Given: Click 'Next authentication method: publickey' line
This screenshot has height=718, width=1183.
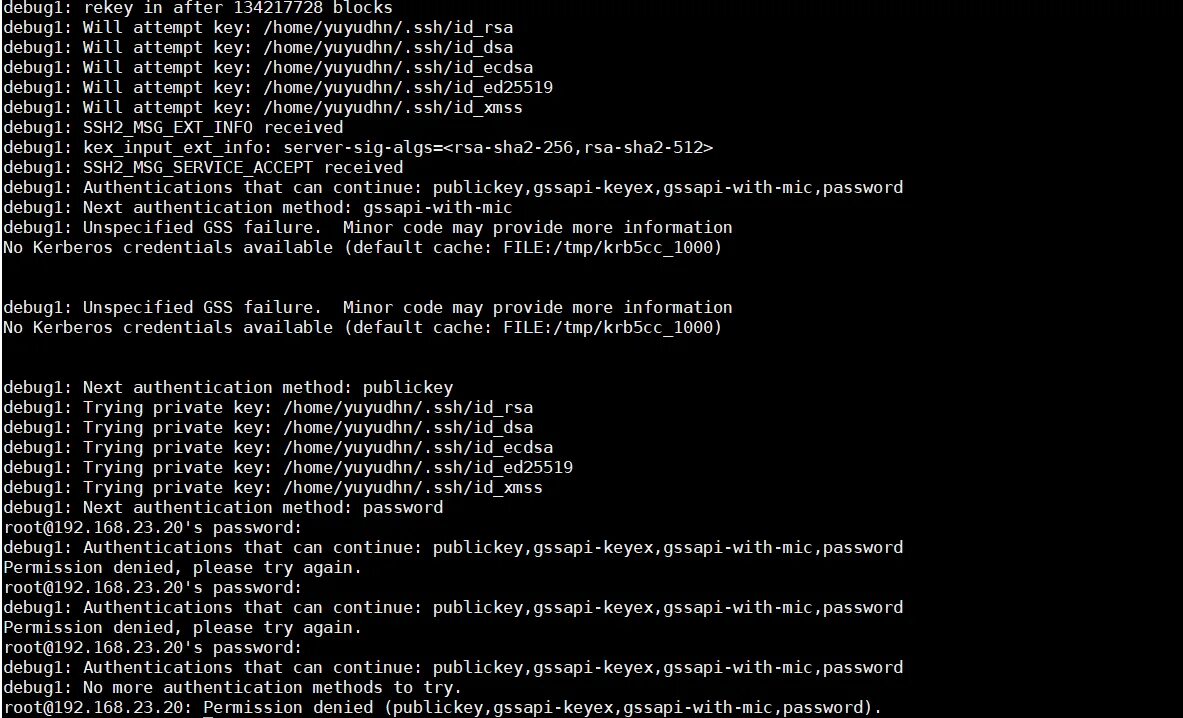Looking at the screenshot, I should click(x=228, y=388).
